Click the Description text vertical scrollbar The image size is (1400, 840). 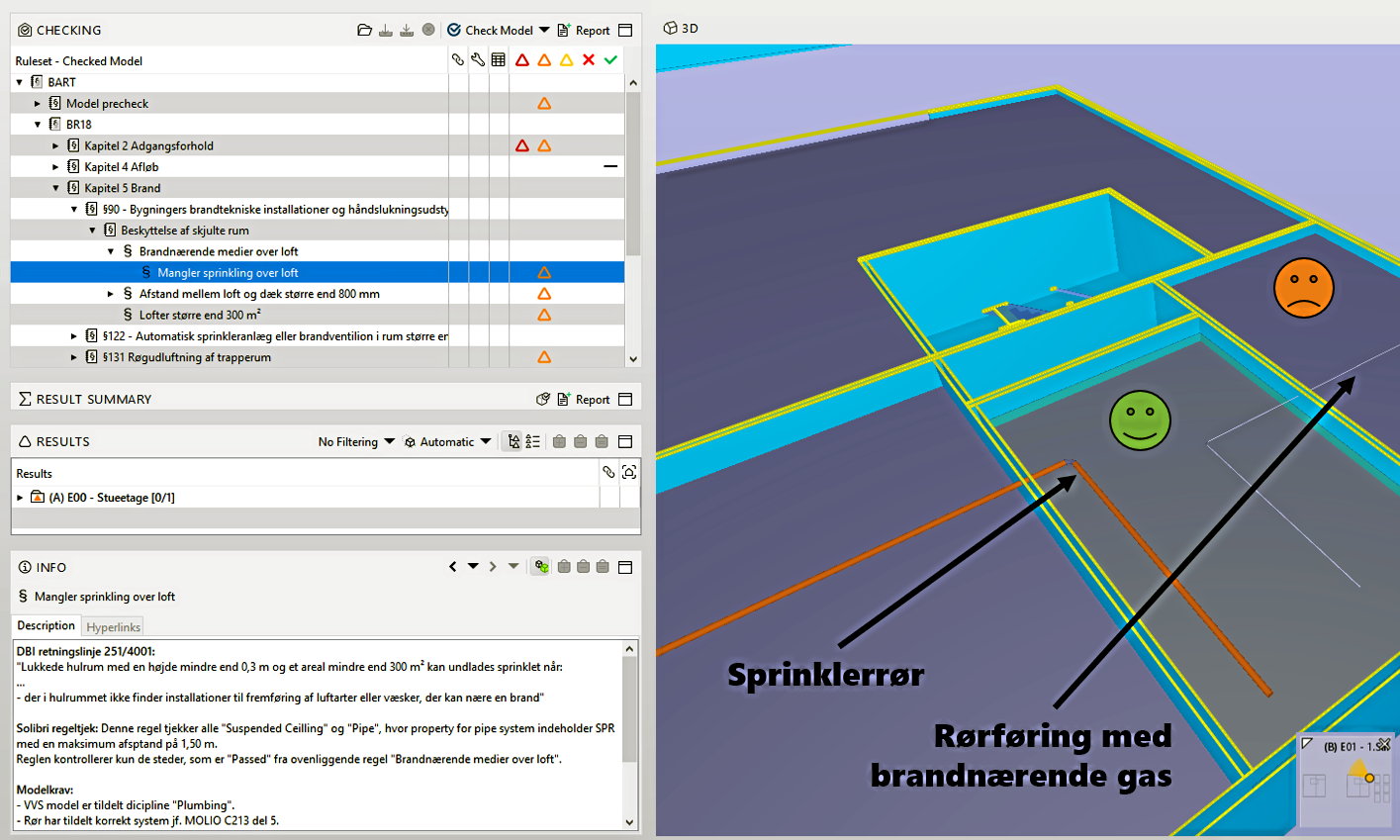pyautogui.click(x=630, y=735)
